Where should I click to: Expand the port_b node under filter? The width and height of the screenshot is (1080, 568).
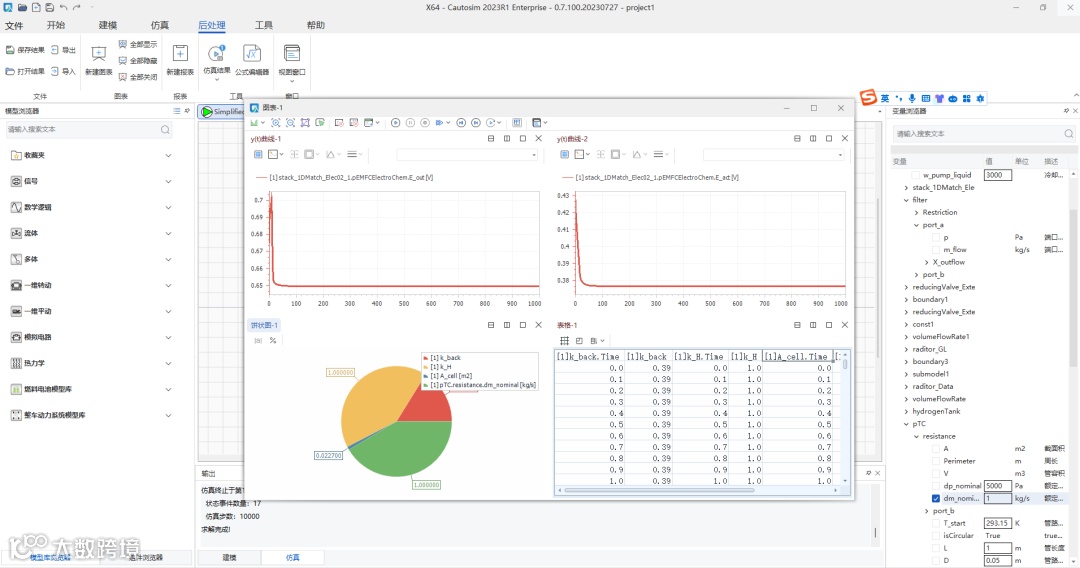[916, 275]
